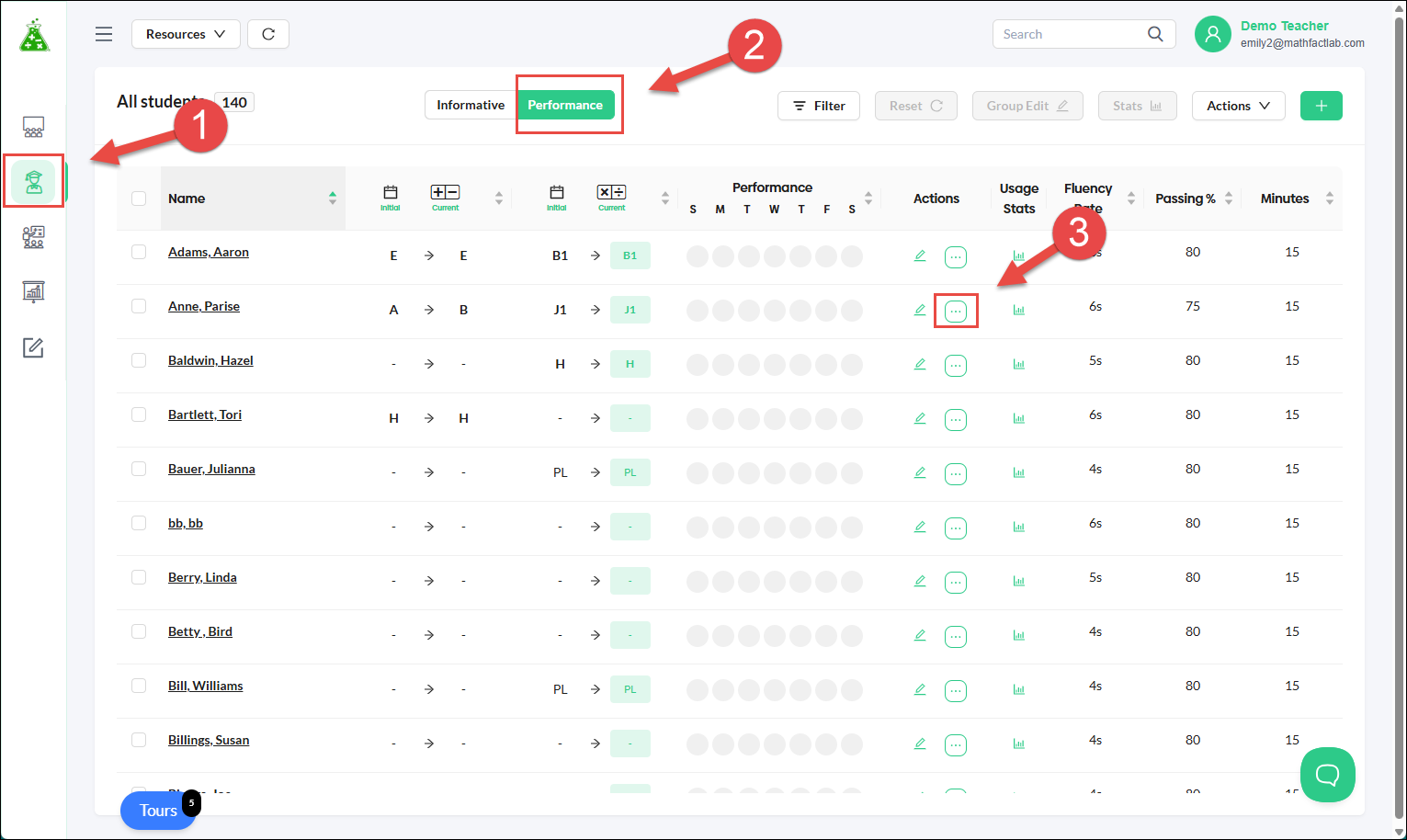Toggle the select-all checkbox in header
1407x840 pixels.
139,199
